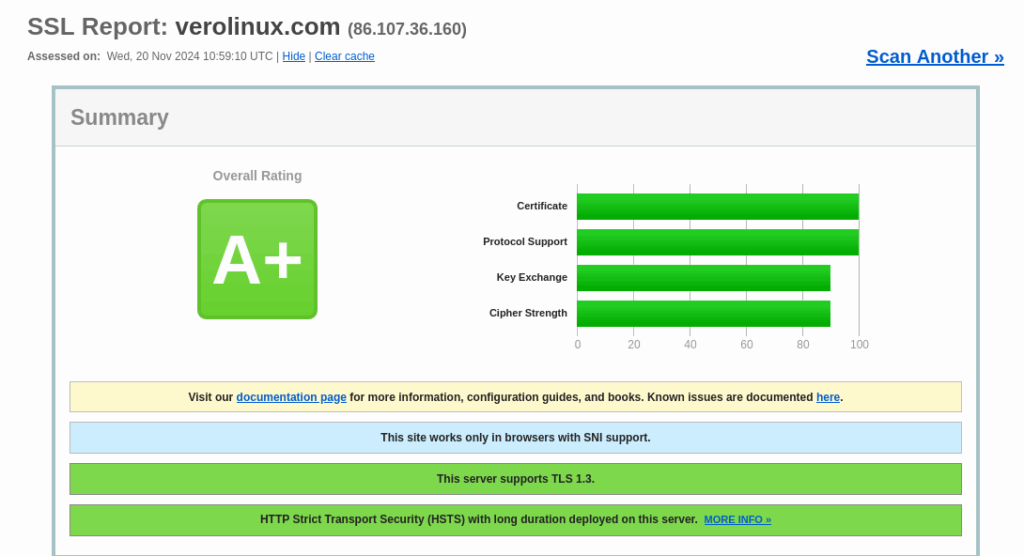1024x556 pixels.
Task: Click the Overall Rating label
Action: [x=257, y=176]
